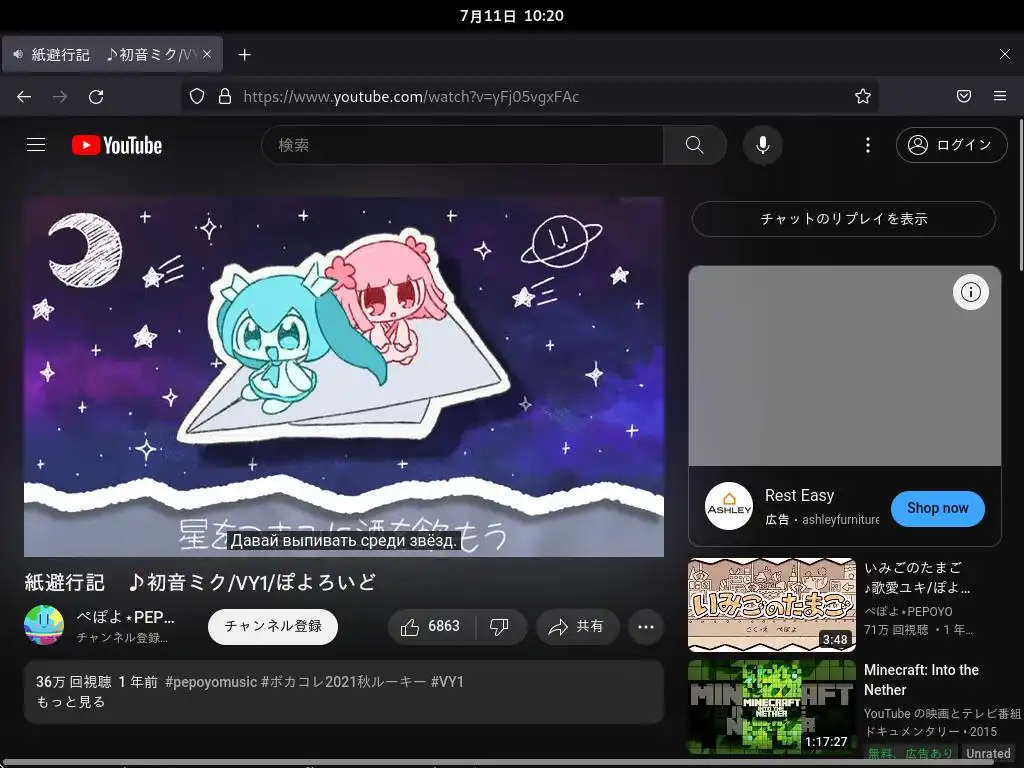
Task: Click ぺぽよ⋆PEPOYO channel under suggested video
Action: (x=908, y=612)
